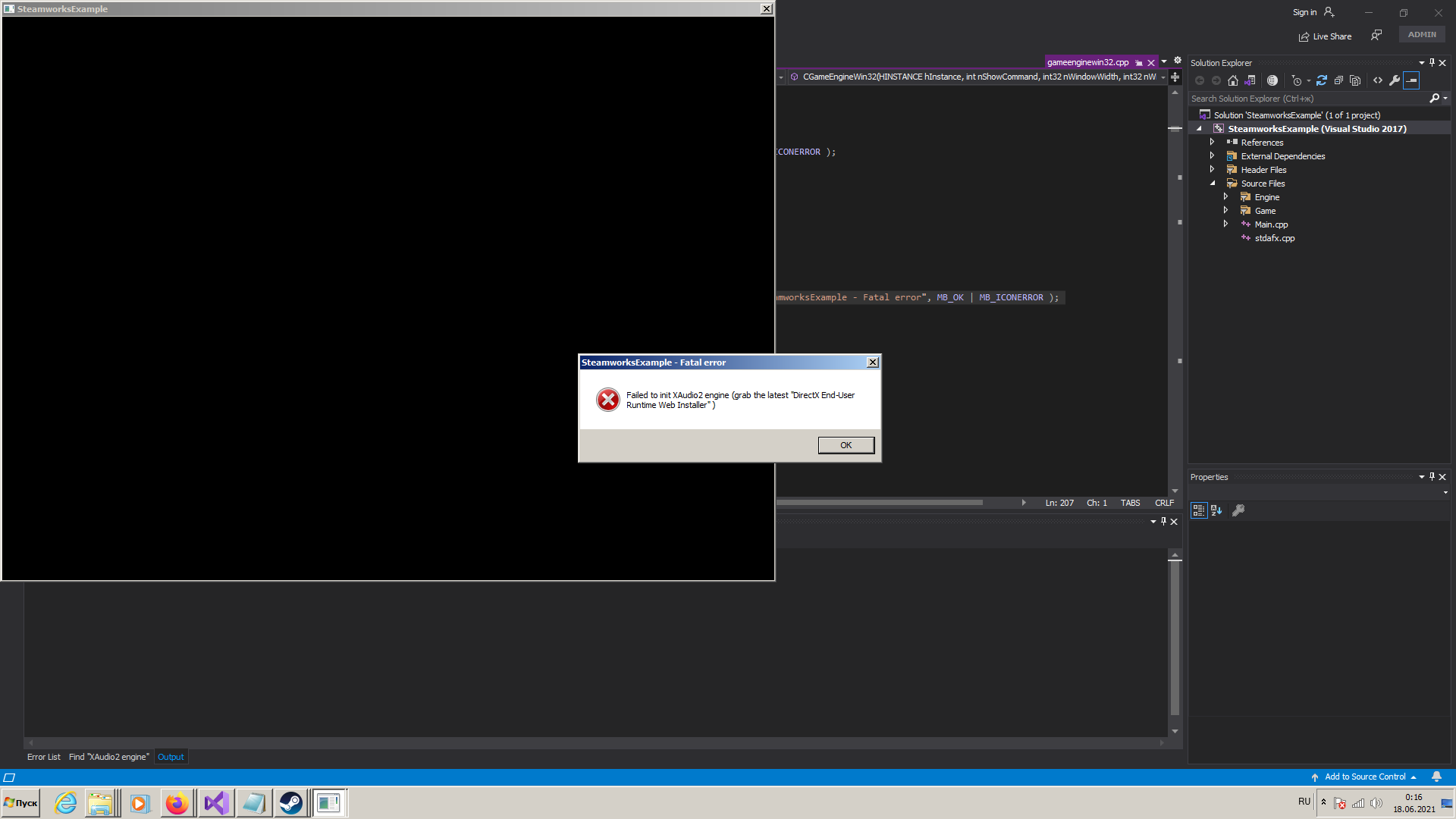
Task: Click the editor split window handle
Action: click(1175, 77)
